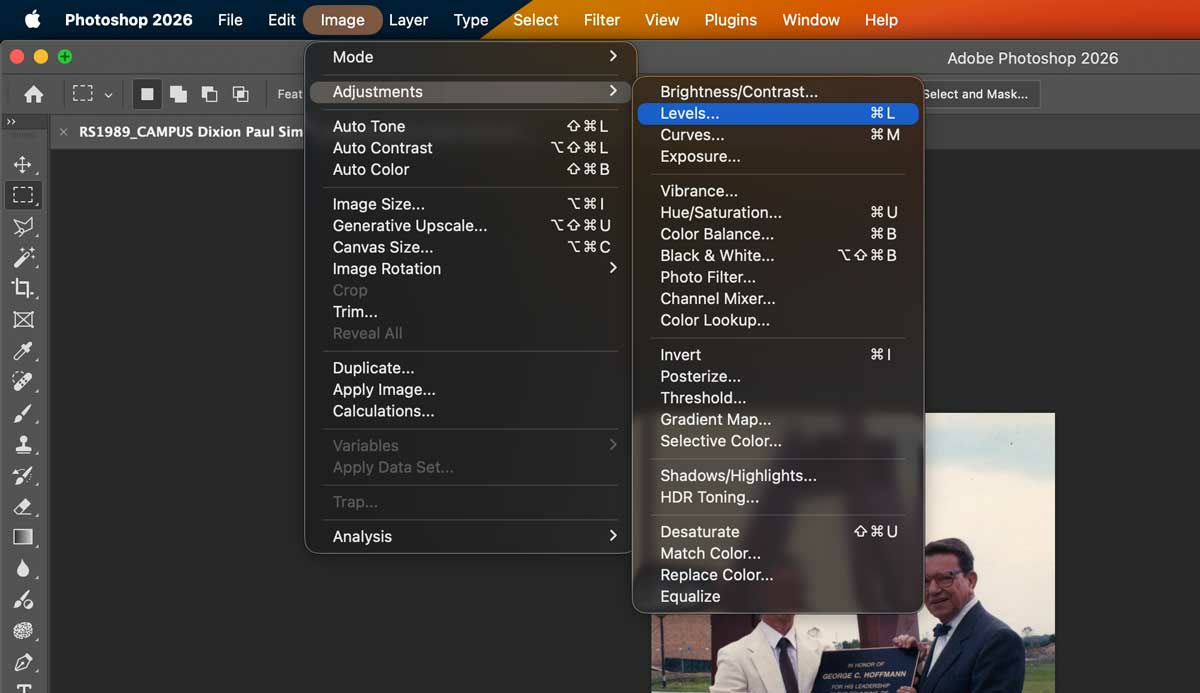Expand the toolbar with double-arrow
This screenshot has height=693, width=1200.
pyautogui.click(x=11, y=122)
